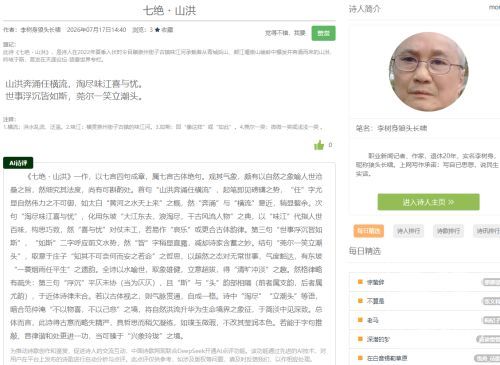This screenshot has height=365, width=500.
Task: Open the 诗讯排行 tab
Action: click(487, 231)
